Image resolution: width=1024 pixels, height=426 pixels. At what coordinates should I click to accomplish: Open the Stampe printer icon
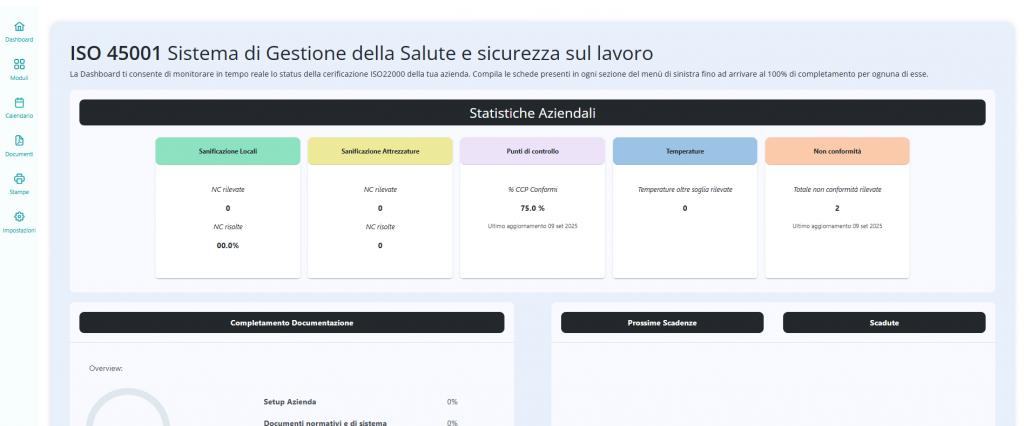19,179
